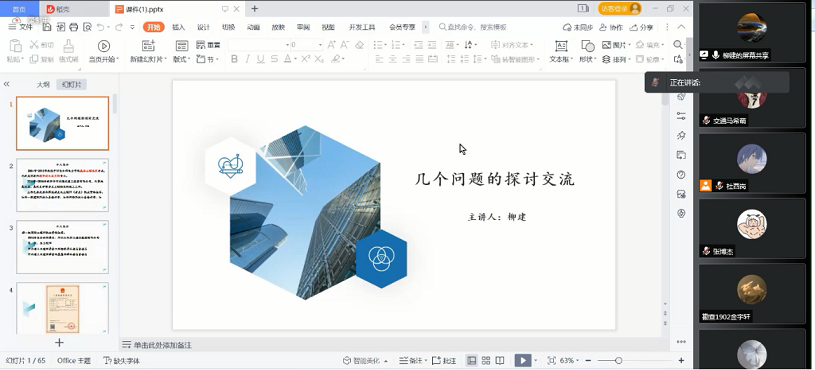Click the zoom out minus button
The image size is (815, 370).
588,361
